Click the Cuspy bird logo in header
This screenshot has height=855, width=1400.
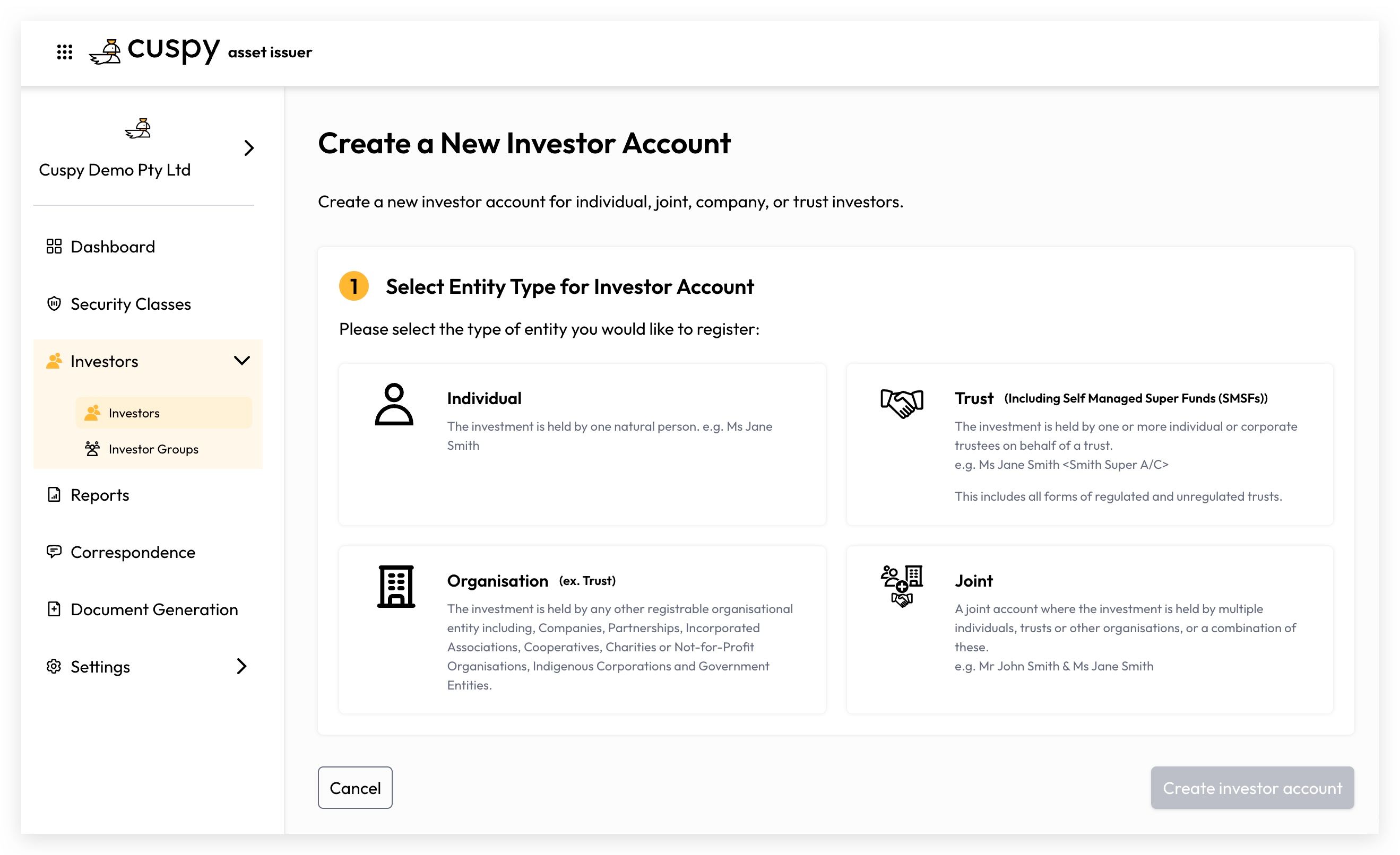coord(105,51)
